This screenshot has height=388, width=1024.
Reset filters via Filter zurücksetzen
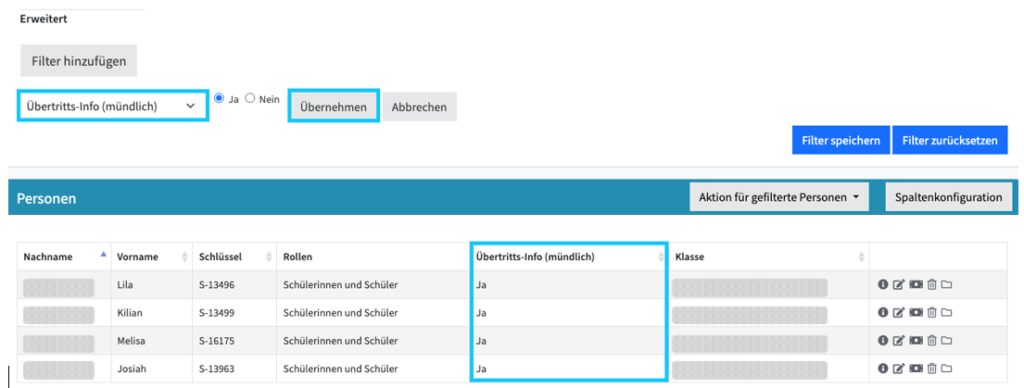950,140
